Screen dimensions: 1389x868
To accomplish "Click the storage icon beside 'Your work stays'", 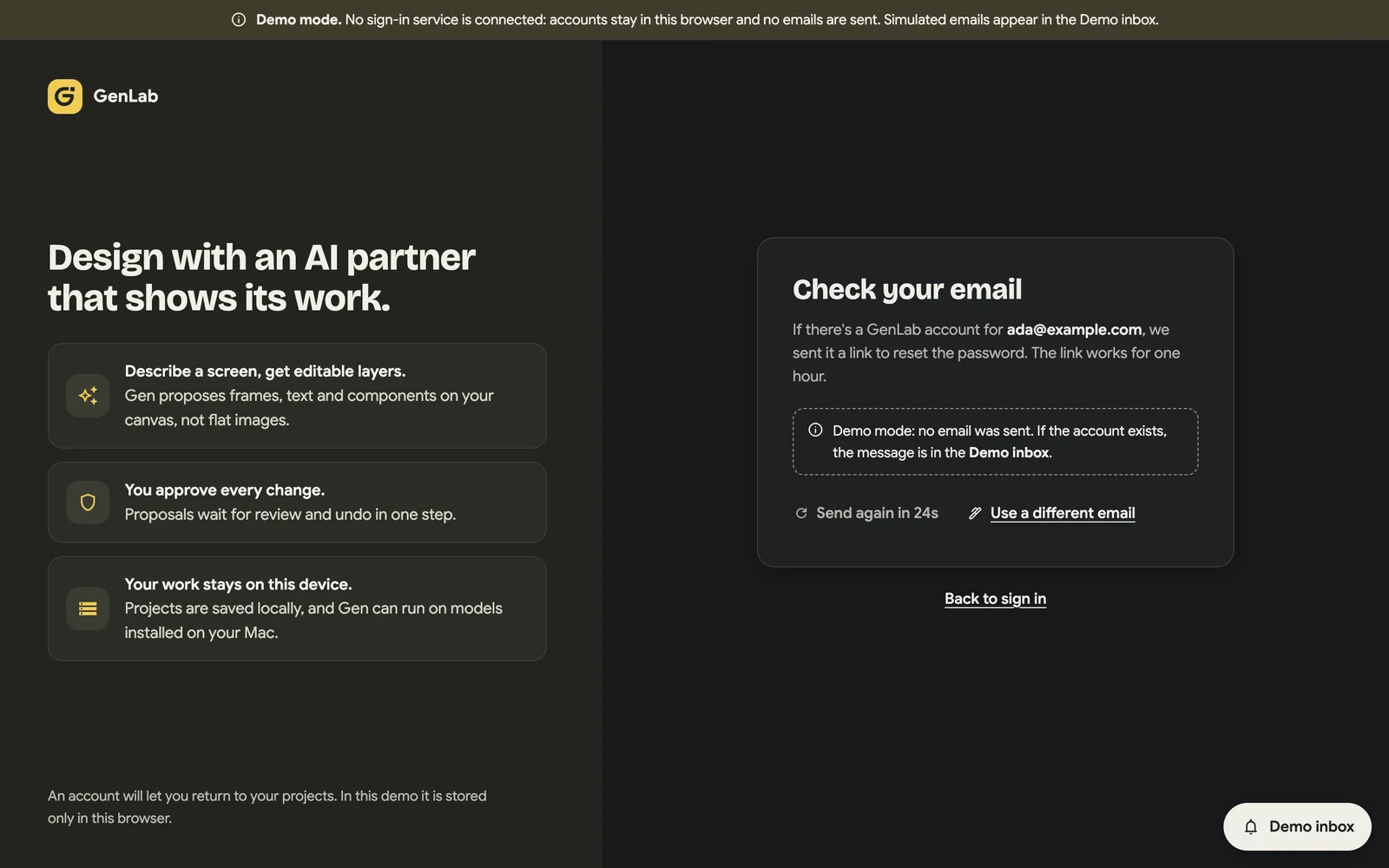I will click(x=88, y=608).
